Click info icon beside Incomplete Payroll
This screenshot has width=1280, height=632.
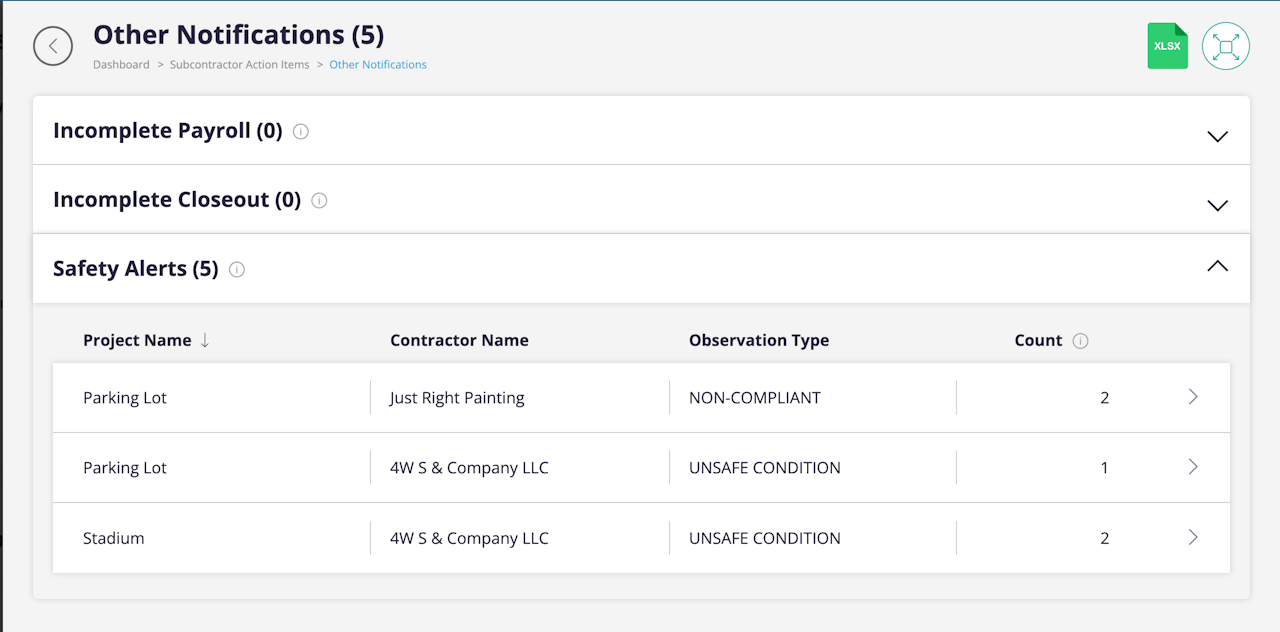(x=301, y=131)
